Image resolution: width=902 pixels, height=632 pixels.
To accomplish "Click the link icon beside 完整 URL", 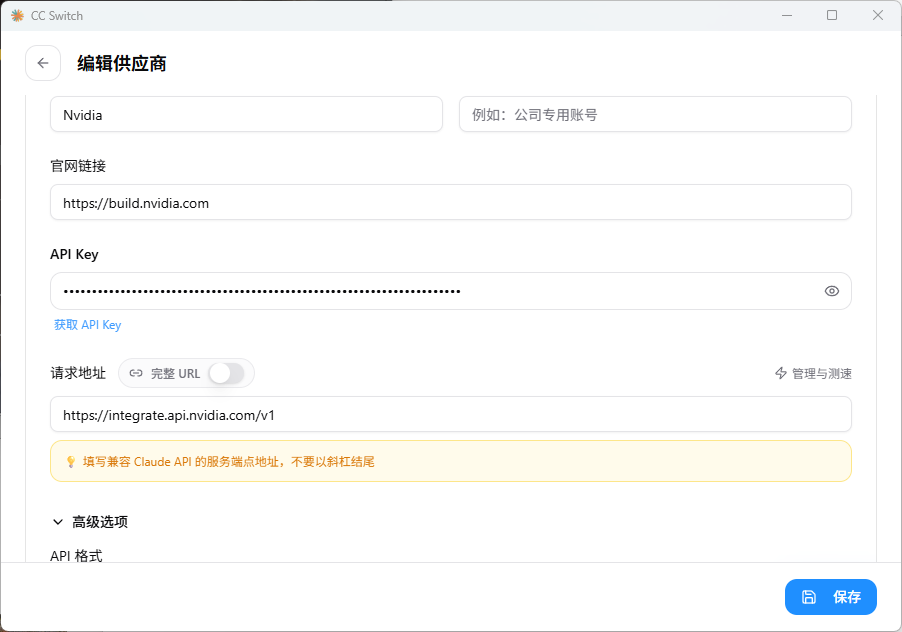I will coord(136,373).
